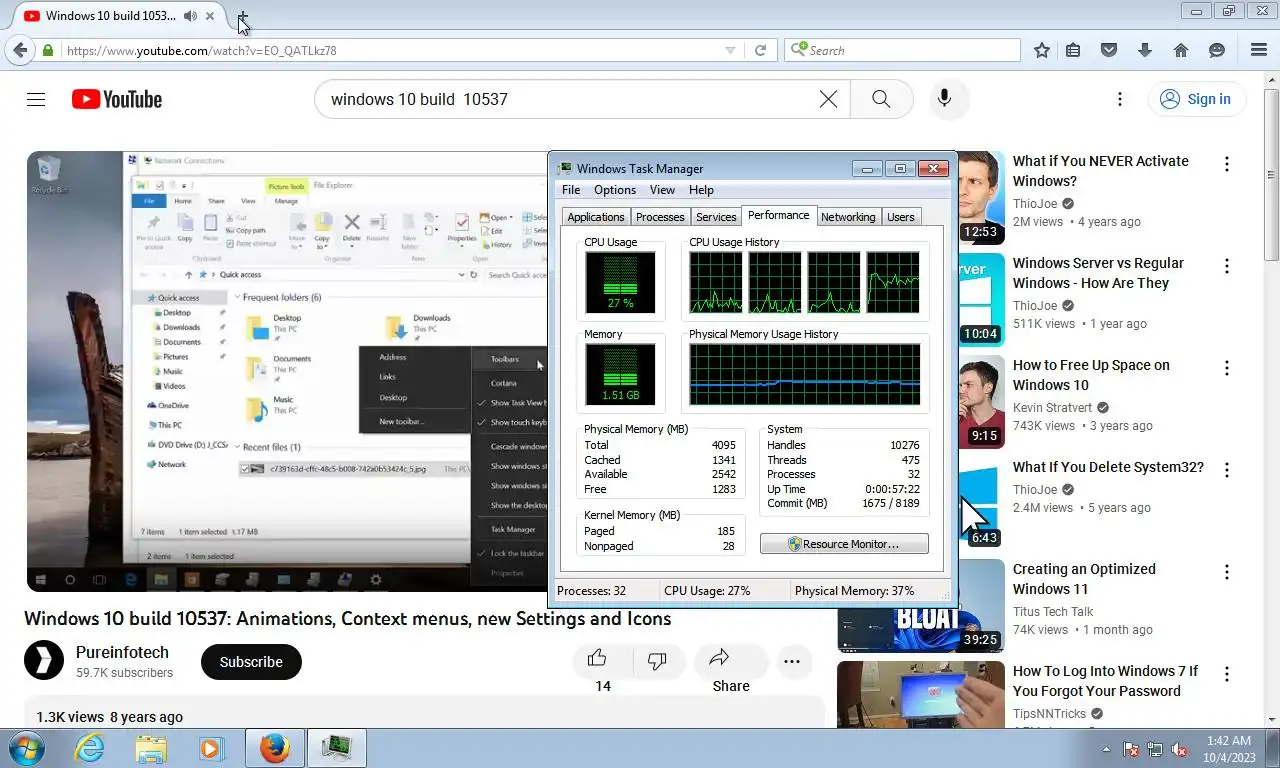Open 'Windows Server vs Regular Windows' video title
Image resolution: width=1280 pixels, height=768 pixels.
click(1098, 273)
